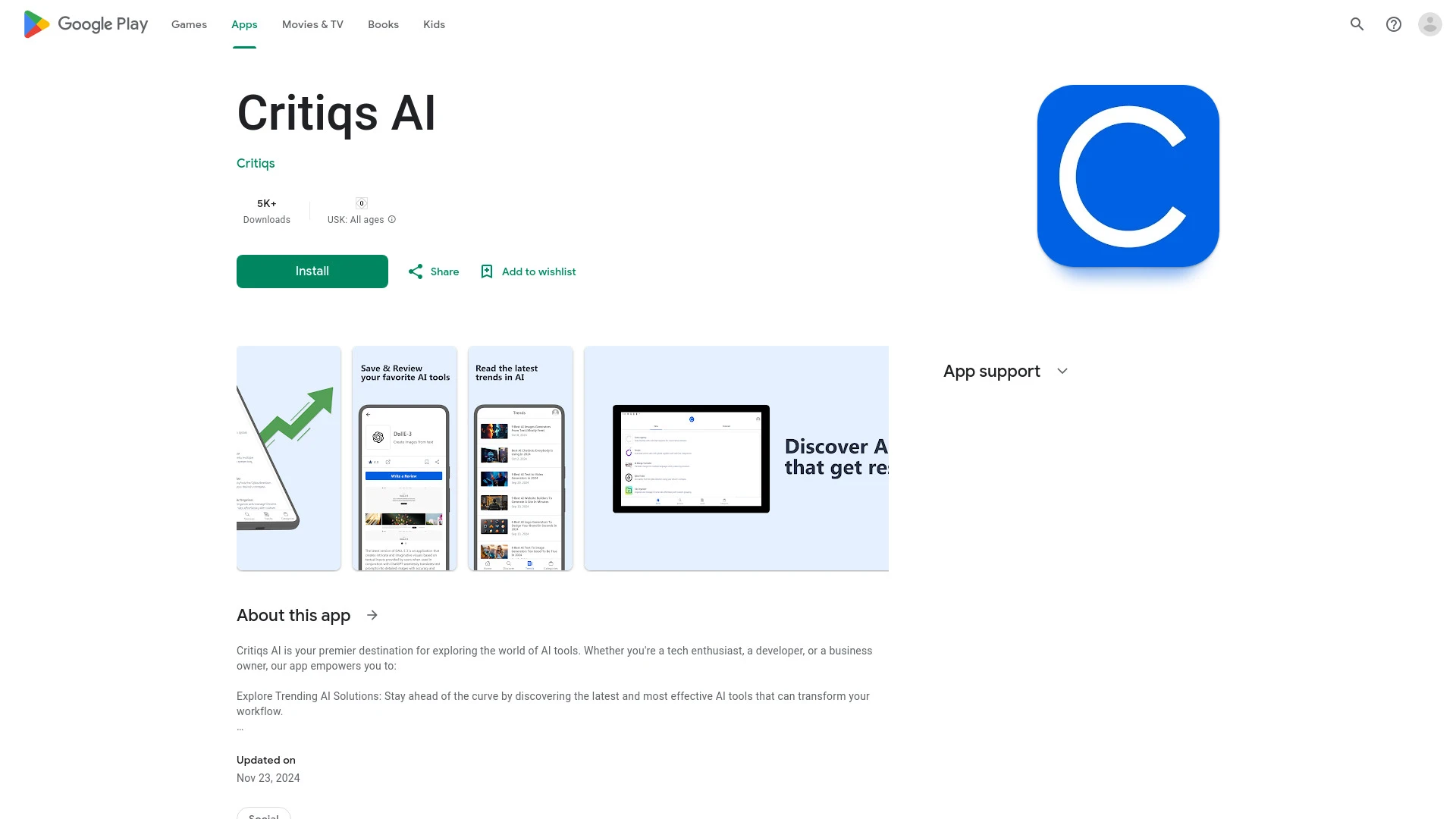The image size is (1456, 819).
Task: Click the Add to wishlist toggle
Action: click(x=527, y=271)
